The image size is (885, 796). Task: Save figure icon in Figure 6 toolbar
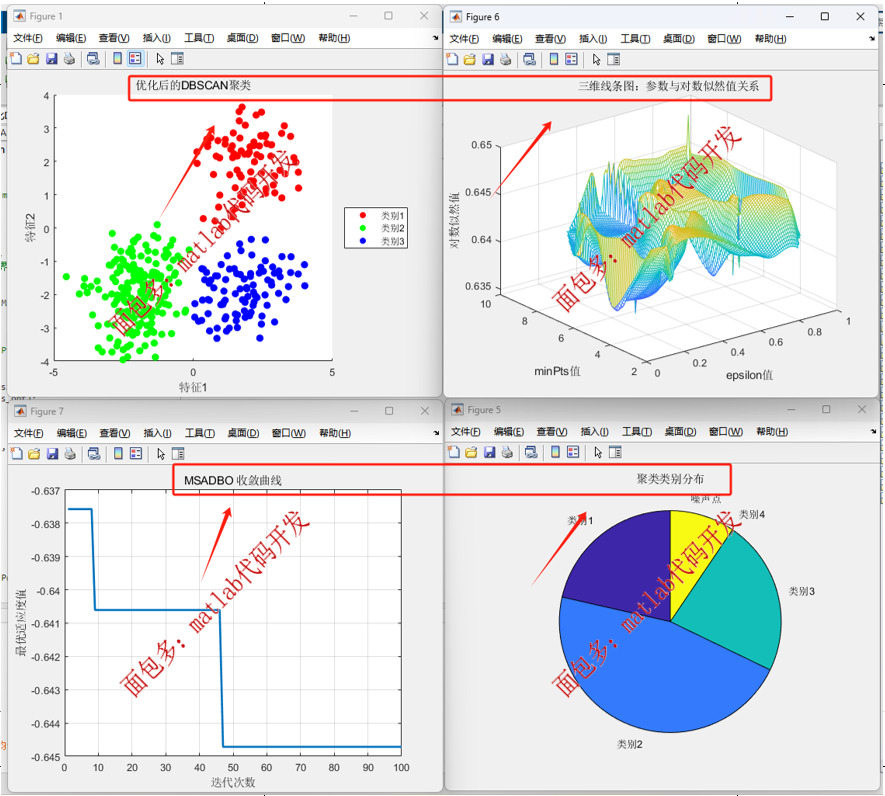pyautogui.click(x=488, y=59)
